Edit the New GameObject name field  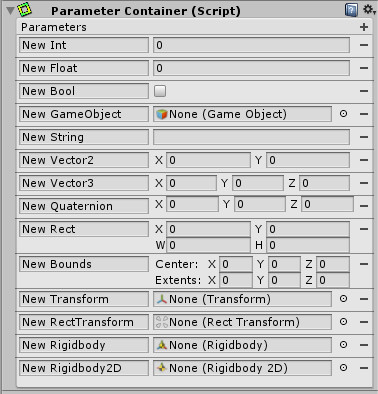click(84, 114)
